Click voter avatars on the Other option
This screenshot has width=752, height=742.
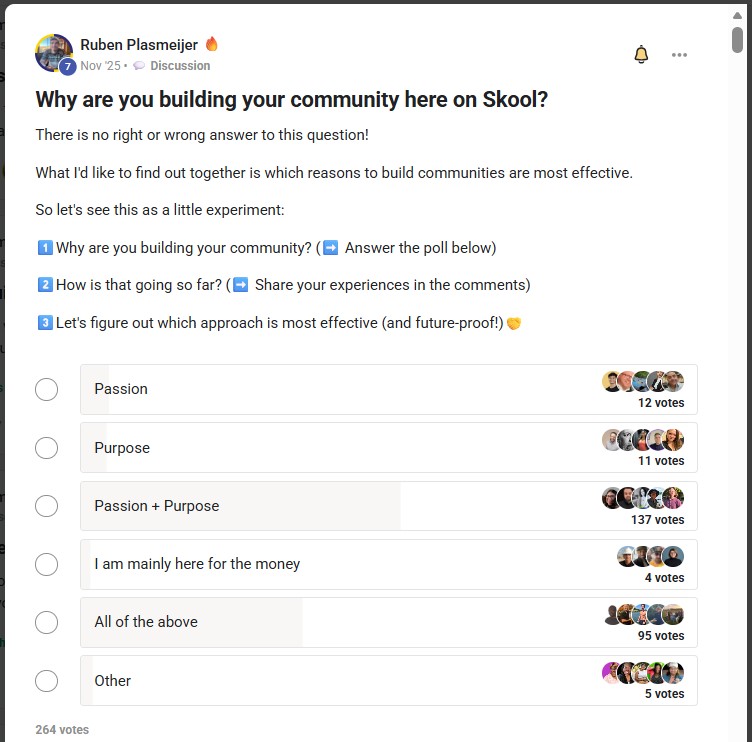[x=643, y=673]
